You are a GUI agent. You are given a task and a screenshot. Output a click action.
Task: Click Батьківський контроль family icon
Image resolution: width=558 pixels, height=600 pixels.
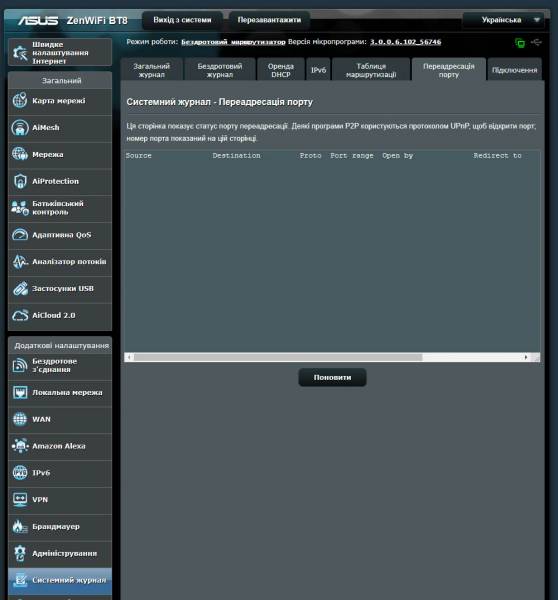coord(20,208)
